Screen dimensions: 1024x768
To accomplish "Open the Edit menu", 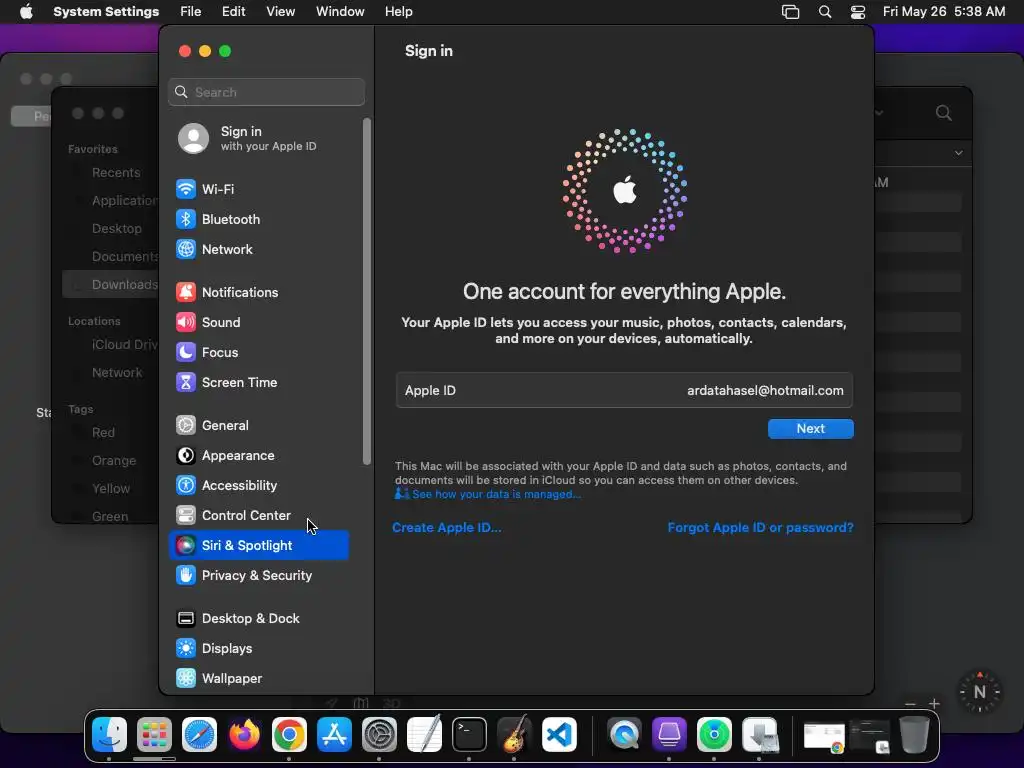I will (233, 12).
